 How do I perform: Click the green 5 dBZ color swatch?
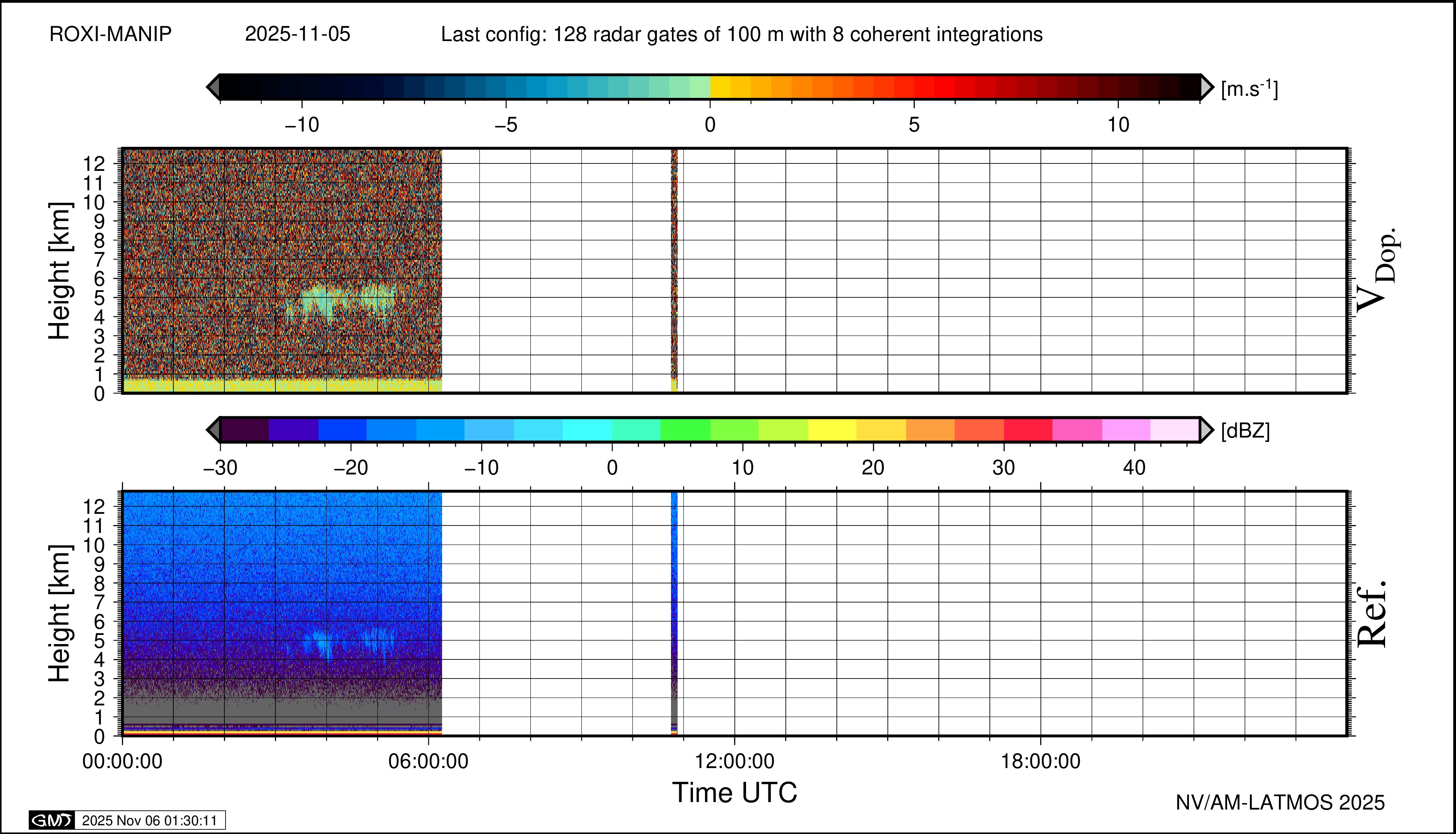(685, 430)
